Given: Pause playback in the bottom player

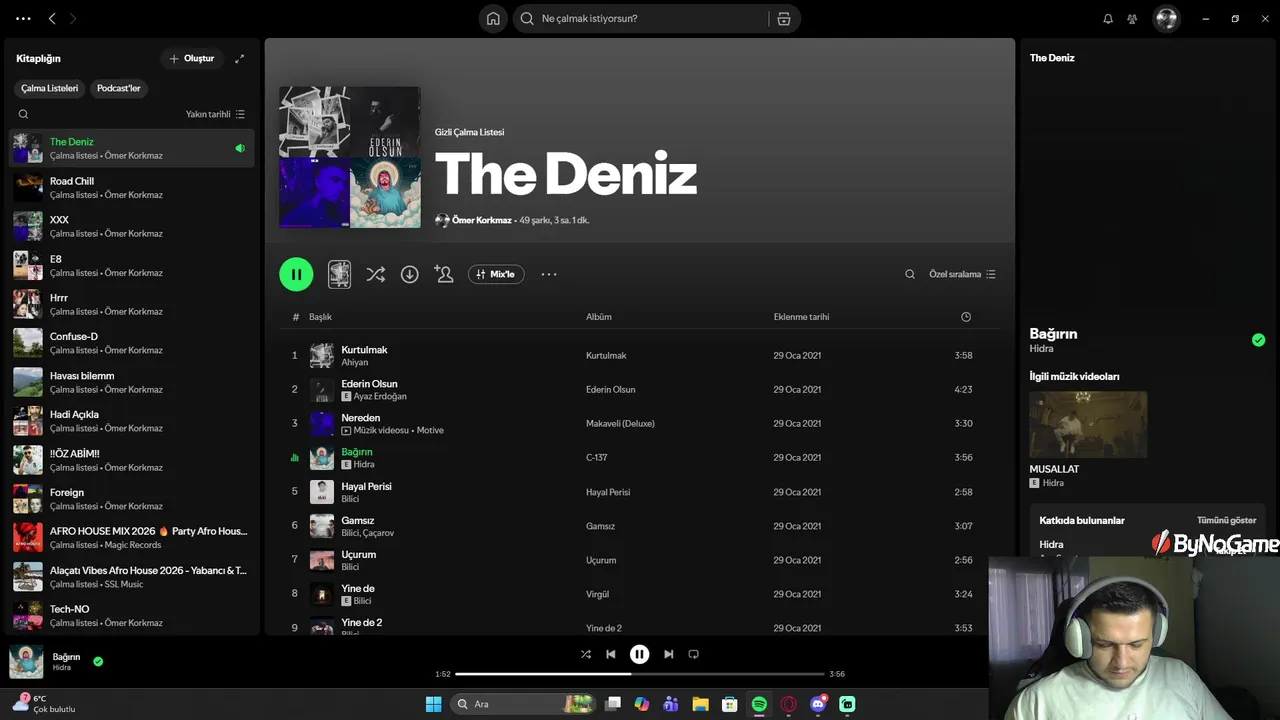Looking at the screenshot, I should coord(640,654).
